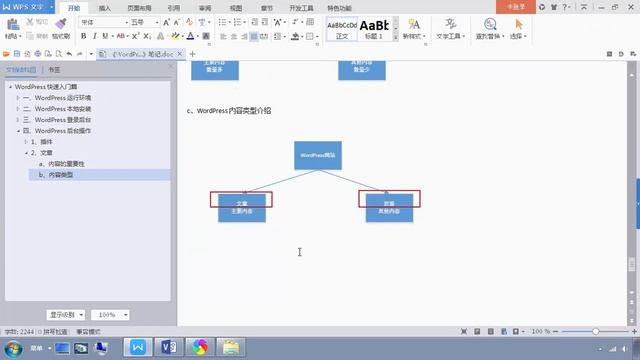
Task: Click the font color A icon
Action: [x=190, y=36]
